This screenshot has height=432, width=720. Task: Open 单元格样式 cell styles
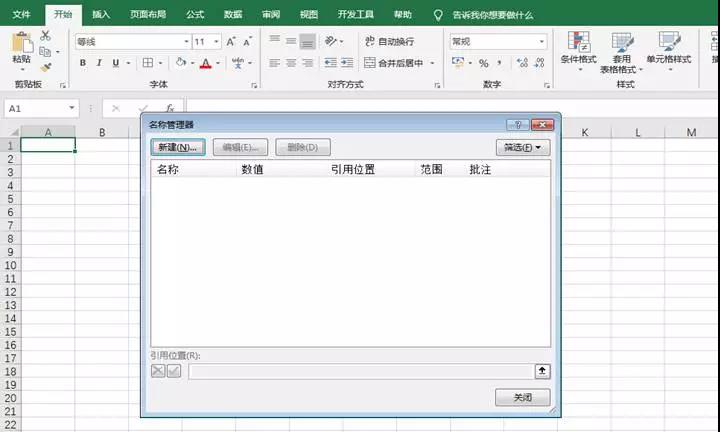click(669, 51)
